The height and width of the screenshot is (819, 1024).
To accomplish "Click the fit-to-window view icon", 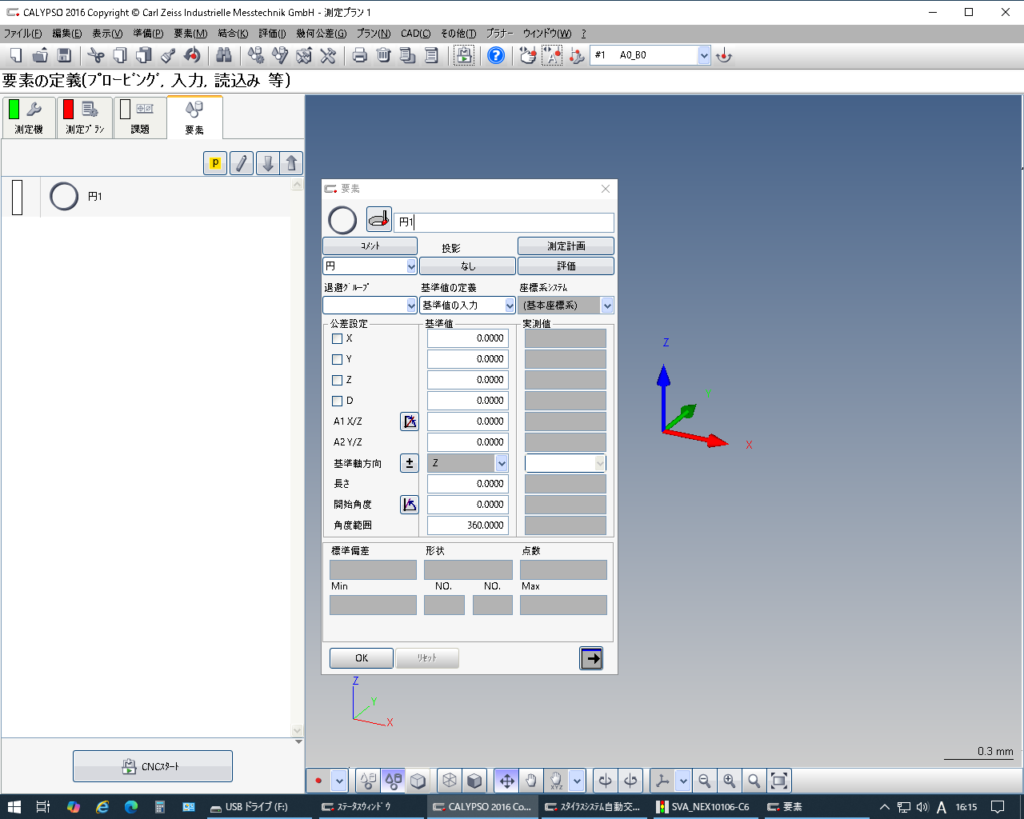I will click(x=779, y=780).
